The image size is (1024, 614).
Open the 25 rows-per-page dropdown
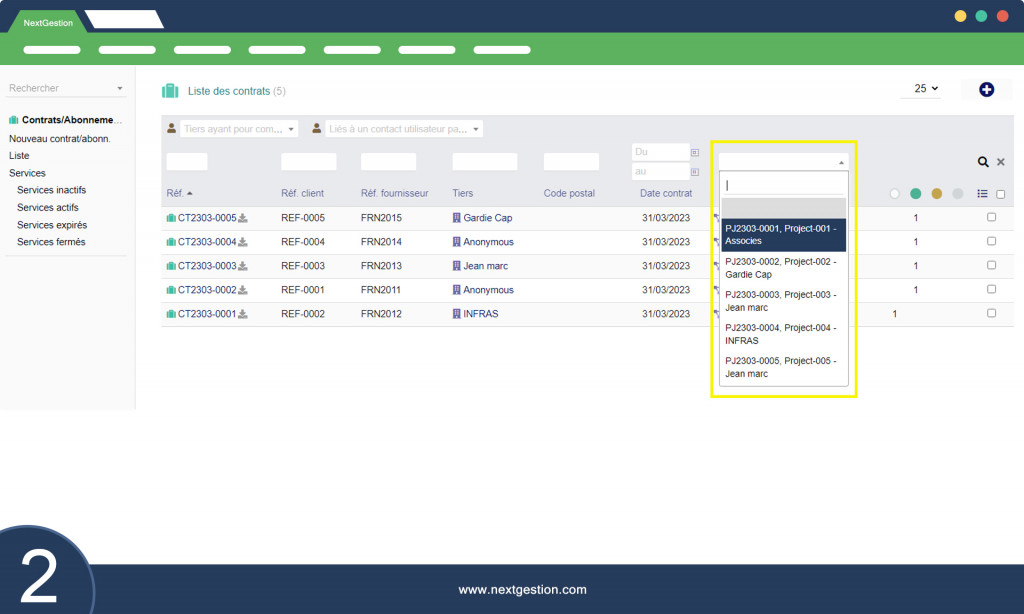pos(926,89)
